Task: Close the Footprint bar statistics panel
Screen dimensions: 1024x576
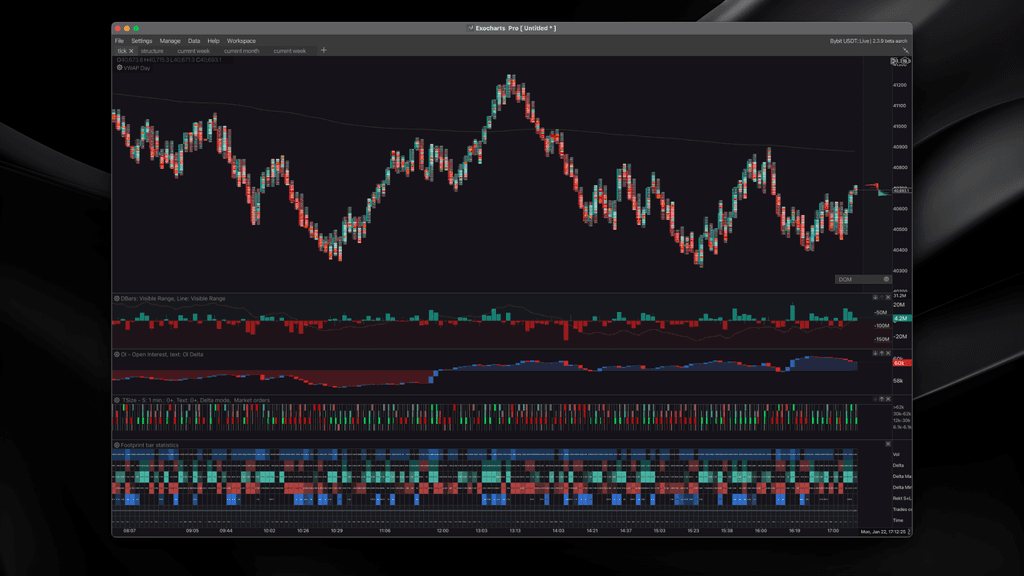Action: point(888,444)
